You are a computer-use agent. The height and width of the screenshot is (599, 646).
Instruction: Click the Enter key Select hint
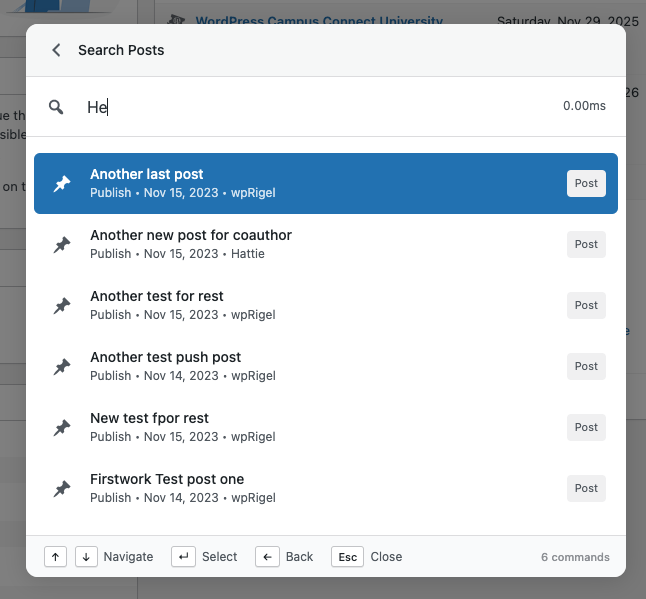(x=183, y=557)
